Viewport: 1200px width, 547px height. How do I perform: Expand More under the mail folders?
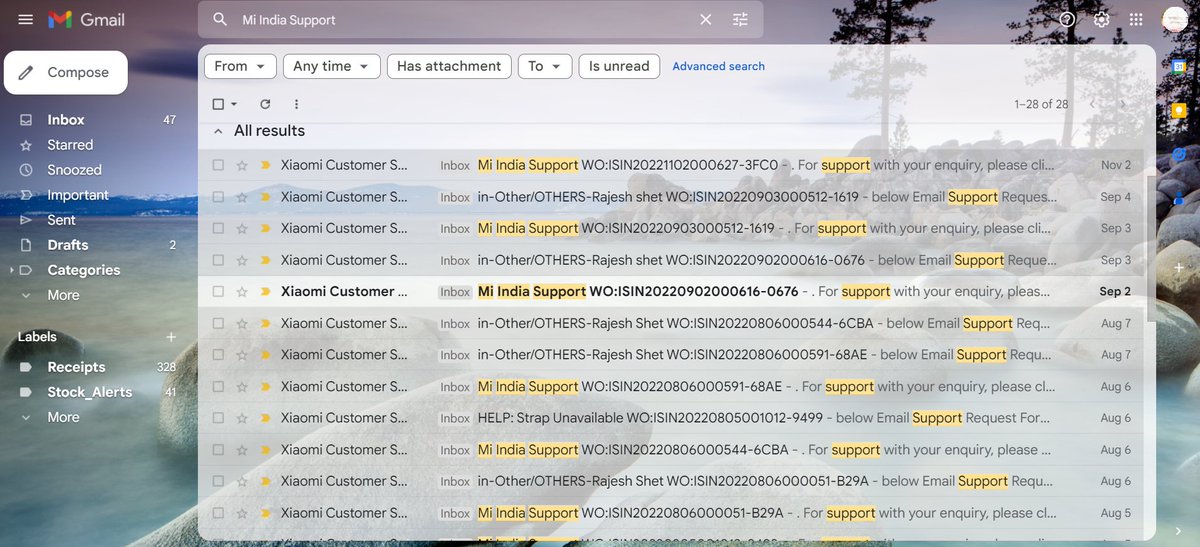point(63,295)
